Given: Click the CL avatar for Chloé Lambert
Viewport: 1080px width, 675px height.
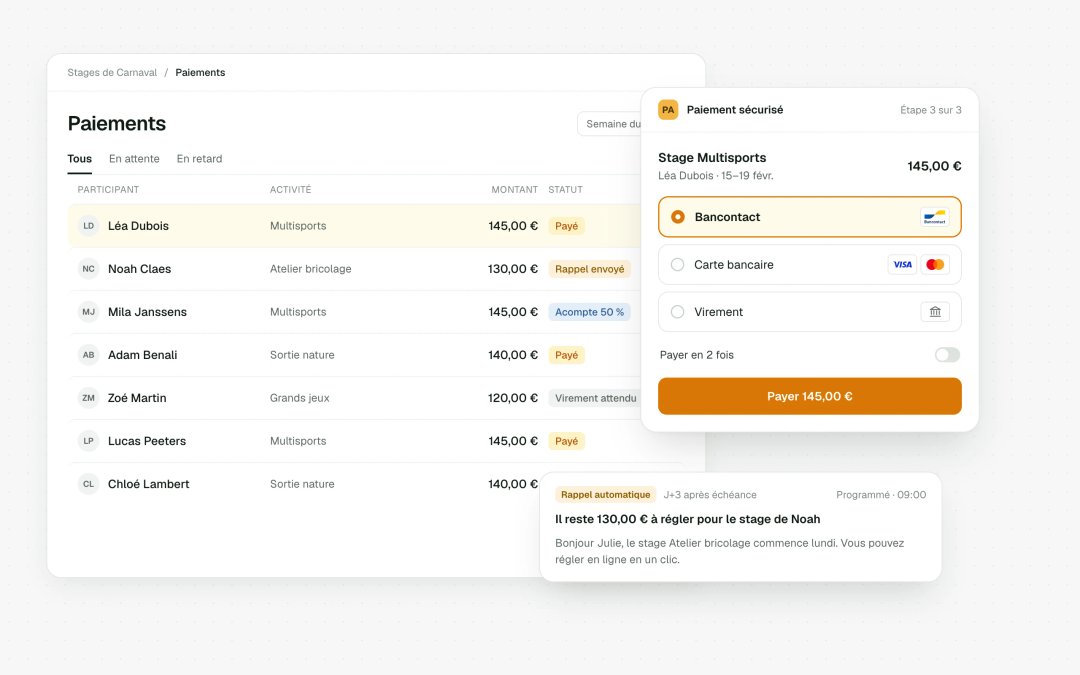Looking at the screenshot, I should (x=88, y=484).
